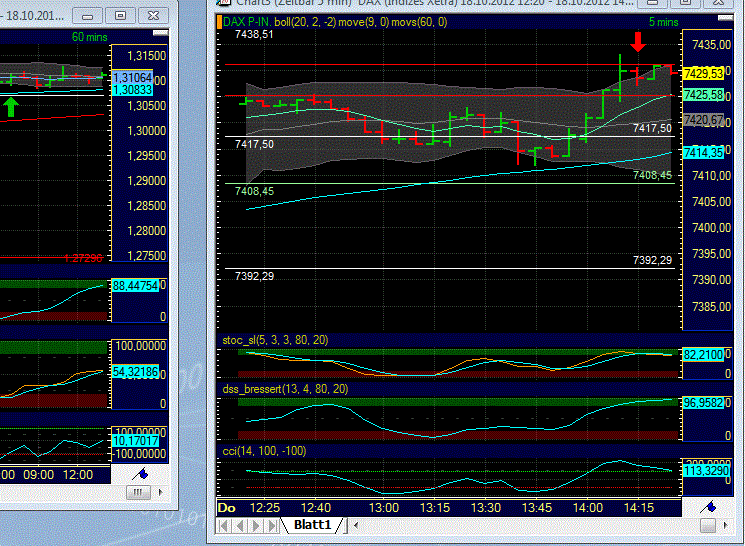Jump to first sheet tab arrow

224,526
